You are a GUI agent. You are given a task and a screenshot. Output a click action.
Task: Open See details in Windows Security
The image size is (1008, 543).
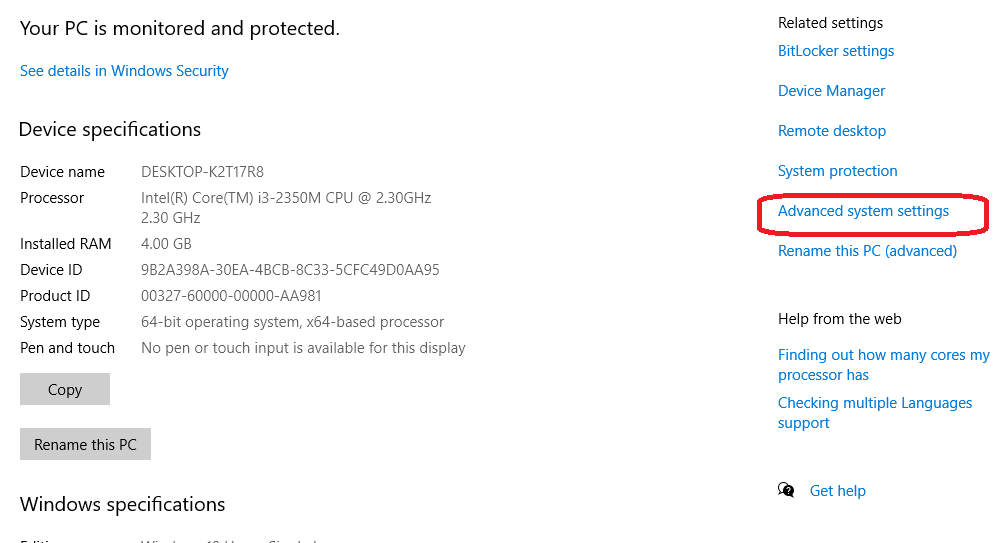coord(124,71)
